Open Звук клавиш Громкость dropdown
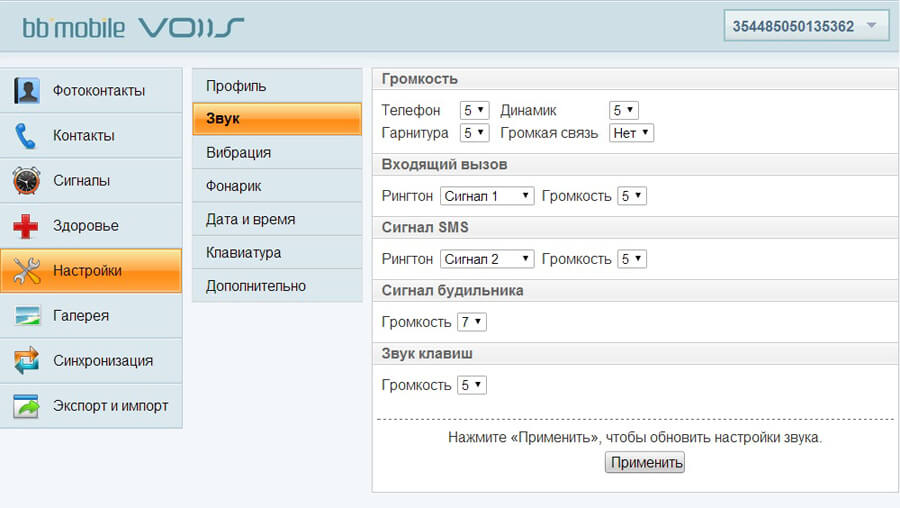900x508 pixels. (x=471, y=385)
